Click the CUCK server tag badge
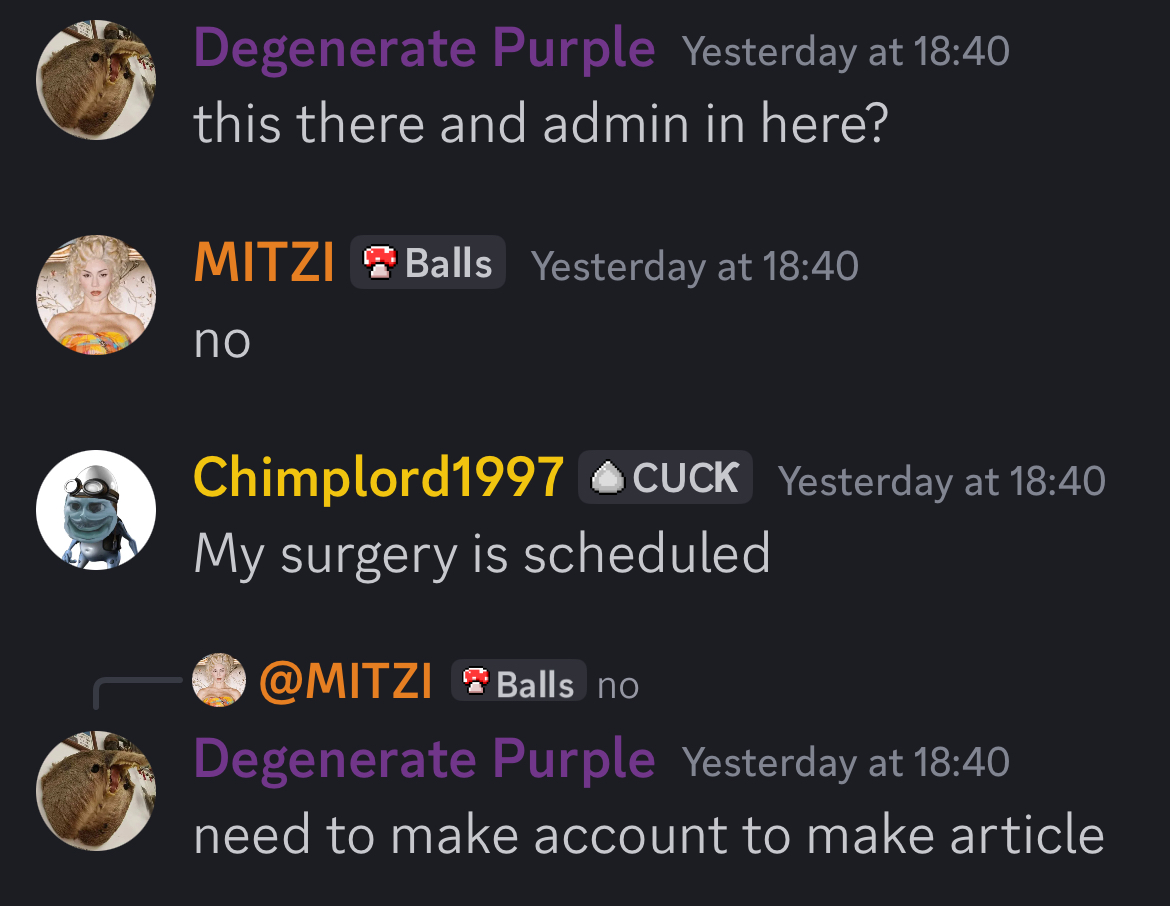Image resolution: width=1170 pixels, height=906 pixels. click(665, 478)
